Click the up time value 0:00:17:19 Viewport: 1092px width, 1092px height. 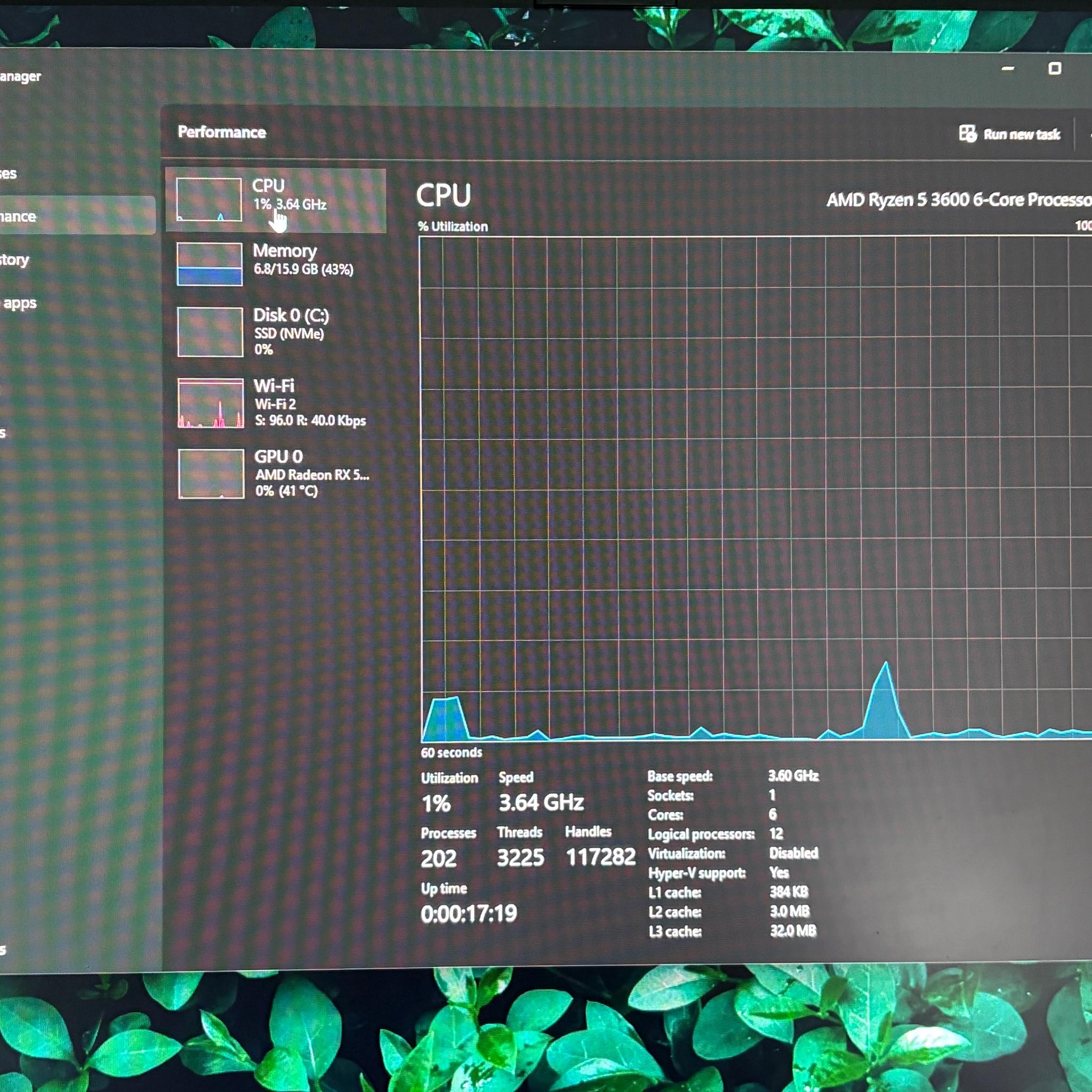point(469,913)
